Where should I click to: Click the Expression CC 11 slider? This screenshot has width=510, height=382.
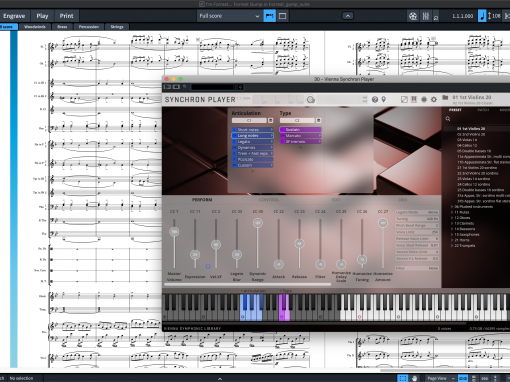195,255
